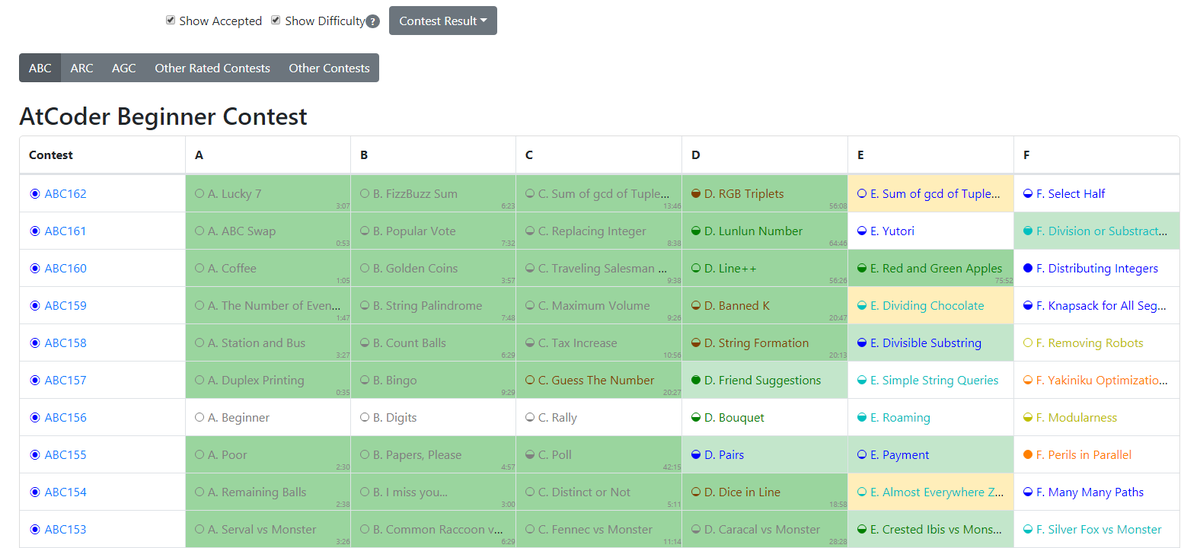Open problem E. Simple String Queries
Viewport: 1200px width, 548px height.
point(934,380)
